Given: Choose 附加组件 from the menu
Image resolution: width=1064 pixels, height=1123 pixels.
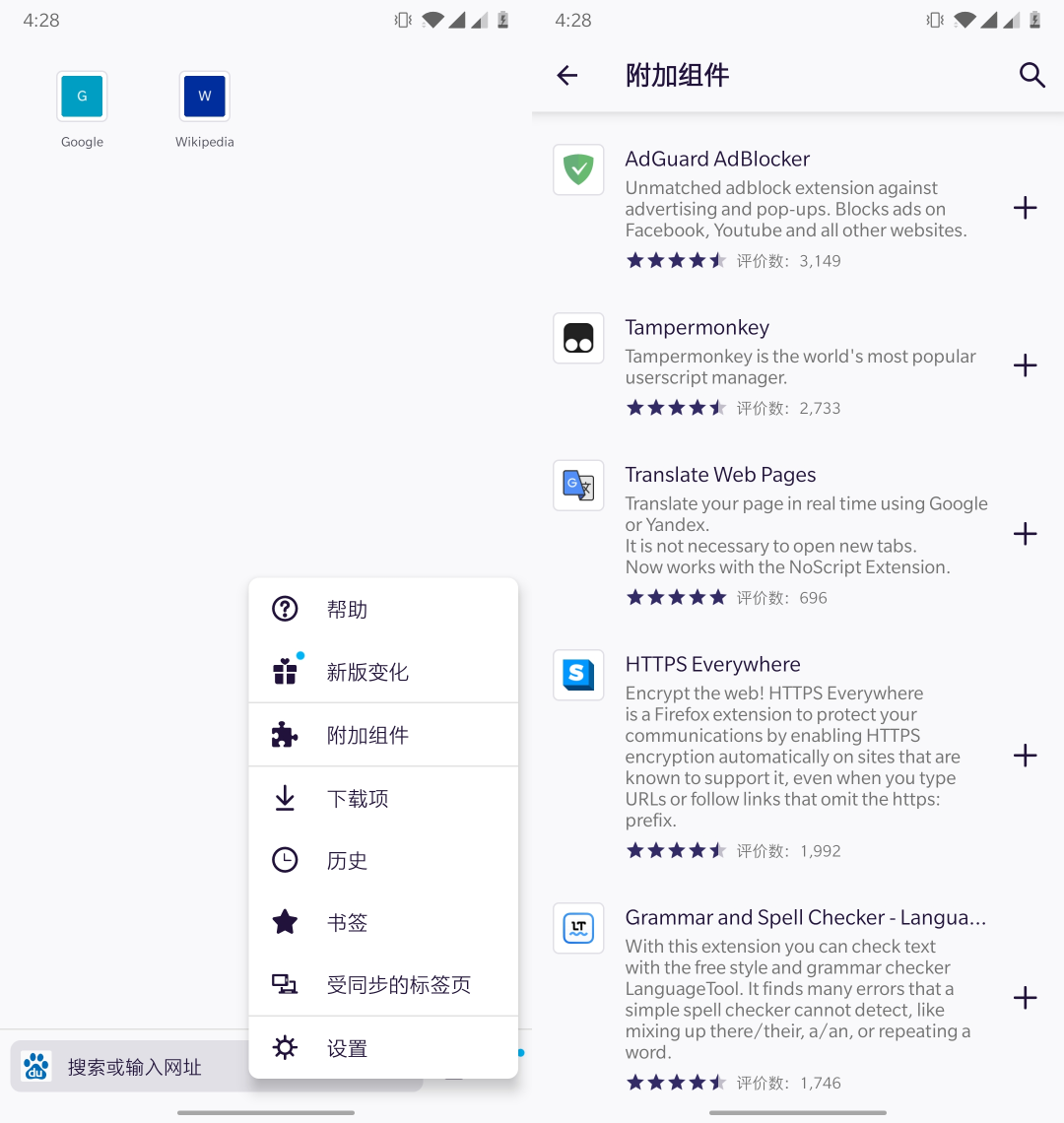Looking at the screenshot, I should click(x=383, y=735).
